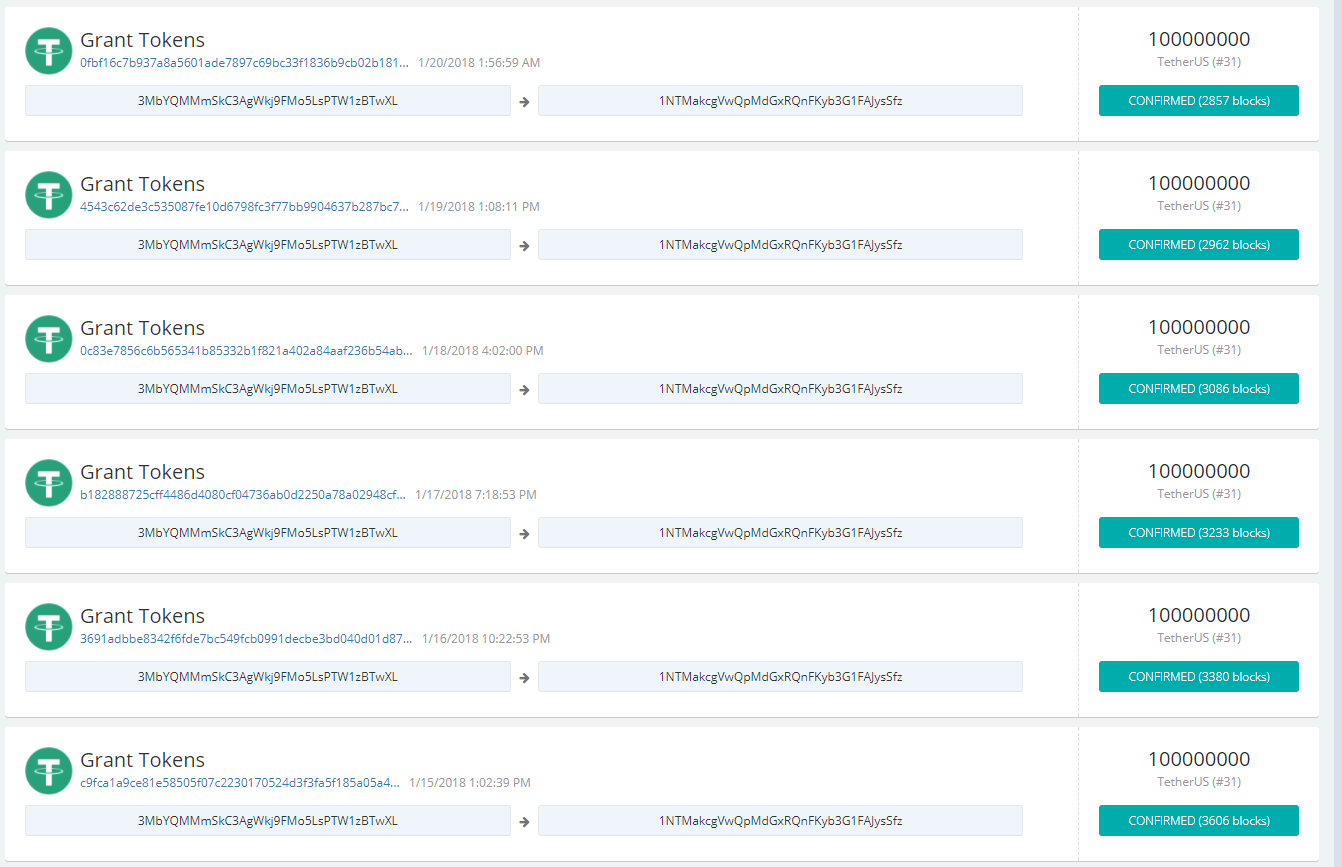Click TetherUS (#31) label above 2962 blocks

tap(1199, 206)
